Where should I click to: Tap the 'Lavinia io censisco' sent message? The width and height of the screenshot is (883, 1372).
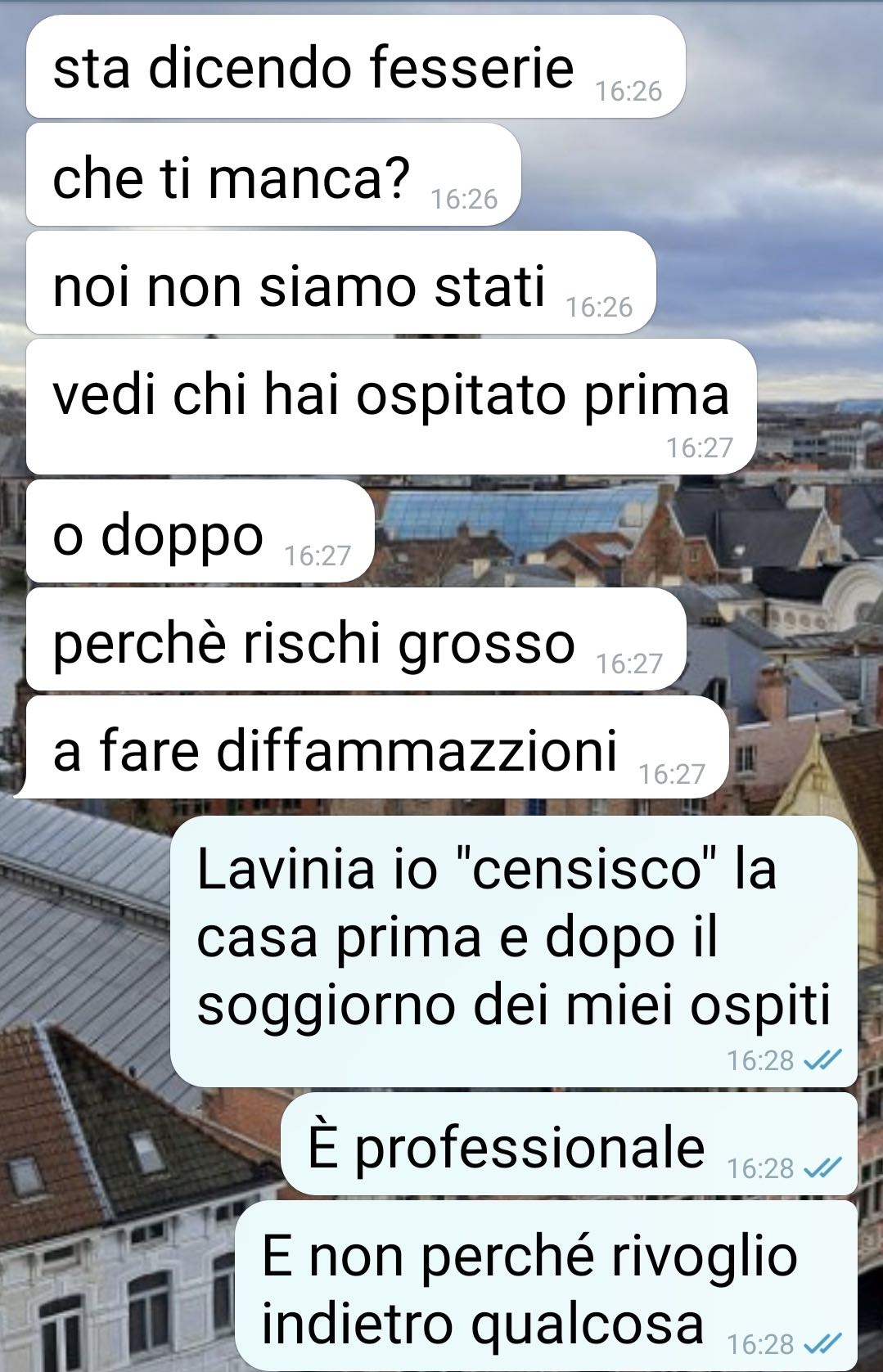tap(514, 951)
